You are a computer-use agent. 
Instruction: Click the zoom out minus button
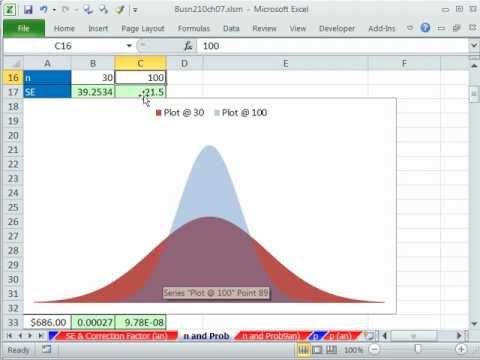tap(375, 349)
